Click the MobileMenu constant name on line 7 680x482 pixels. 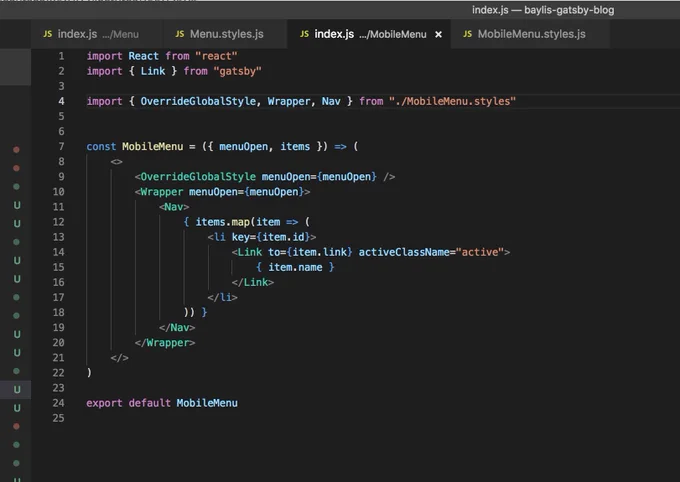[153, 147]
